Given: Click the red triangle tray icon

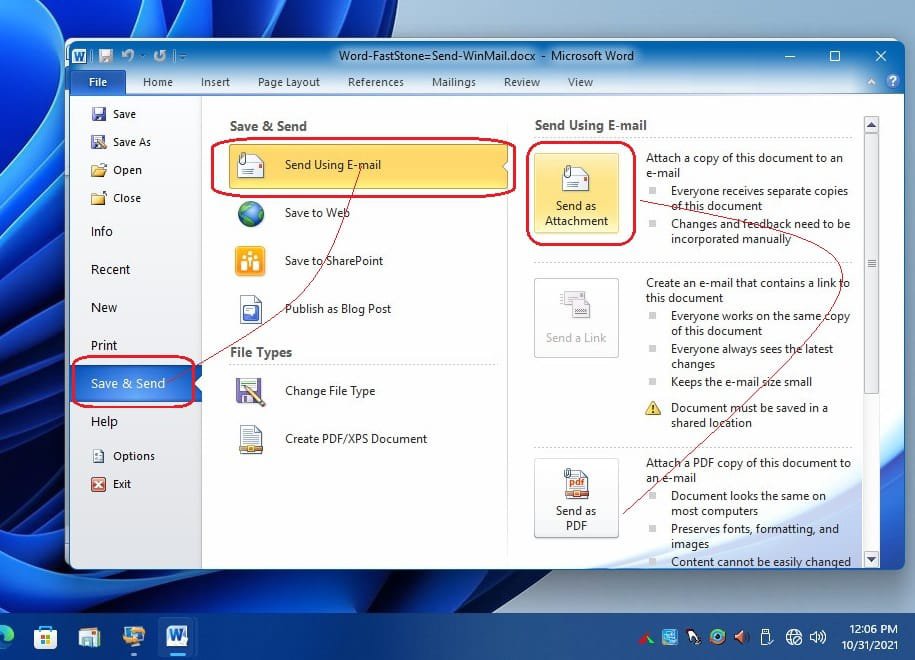Looking at the screenshot, I should pyautogui.click(x=647, y=638).
